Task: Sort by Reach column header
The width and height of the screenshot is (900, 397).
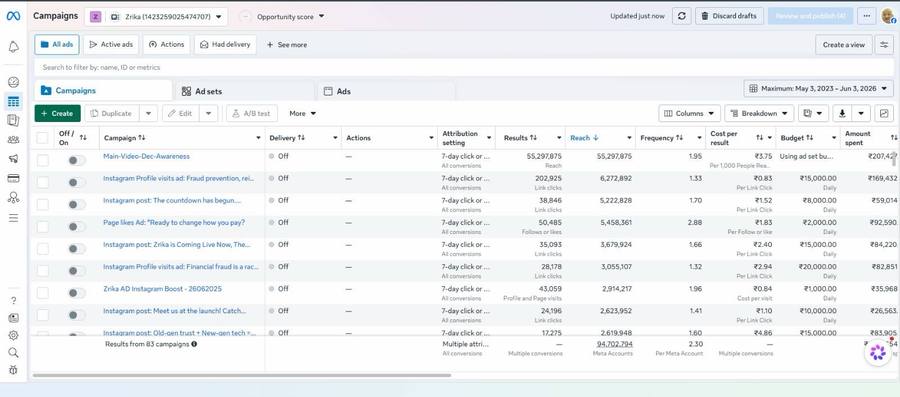Action: [x=584, y=138]
